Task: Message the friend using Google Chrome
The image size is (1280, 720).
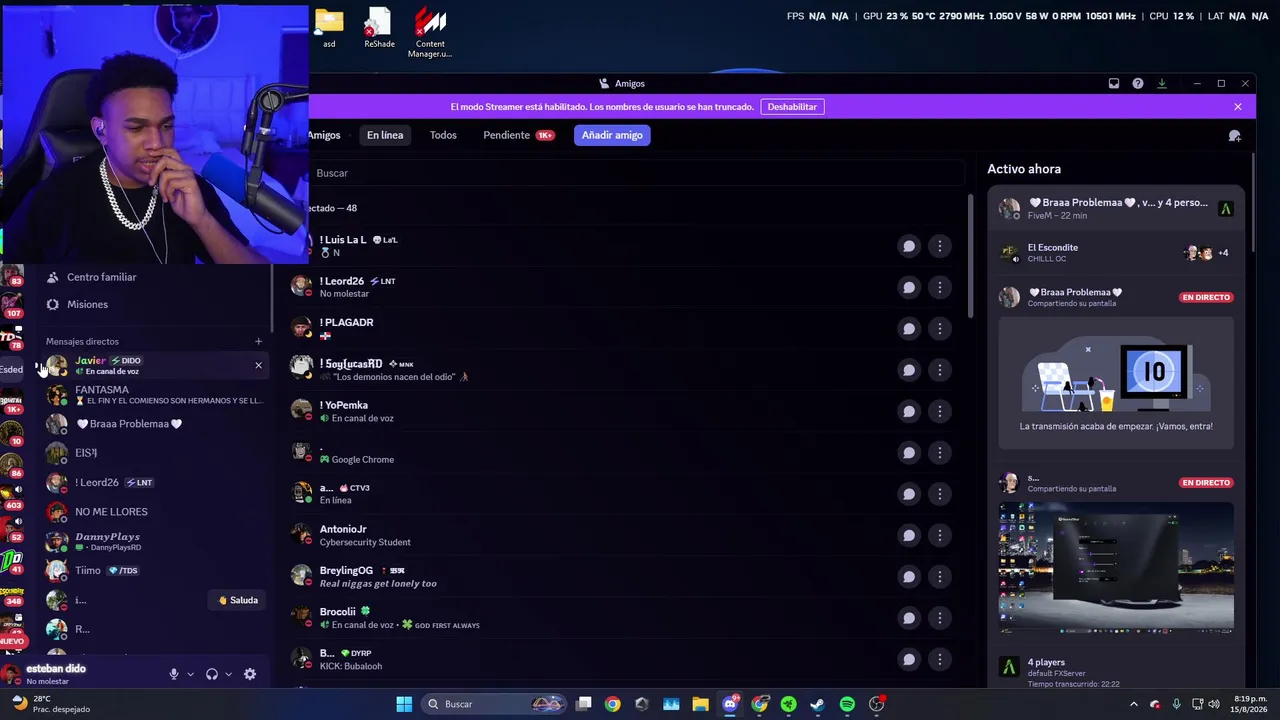Action: (909, 453)
